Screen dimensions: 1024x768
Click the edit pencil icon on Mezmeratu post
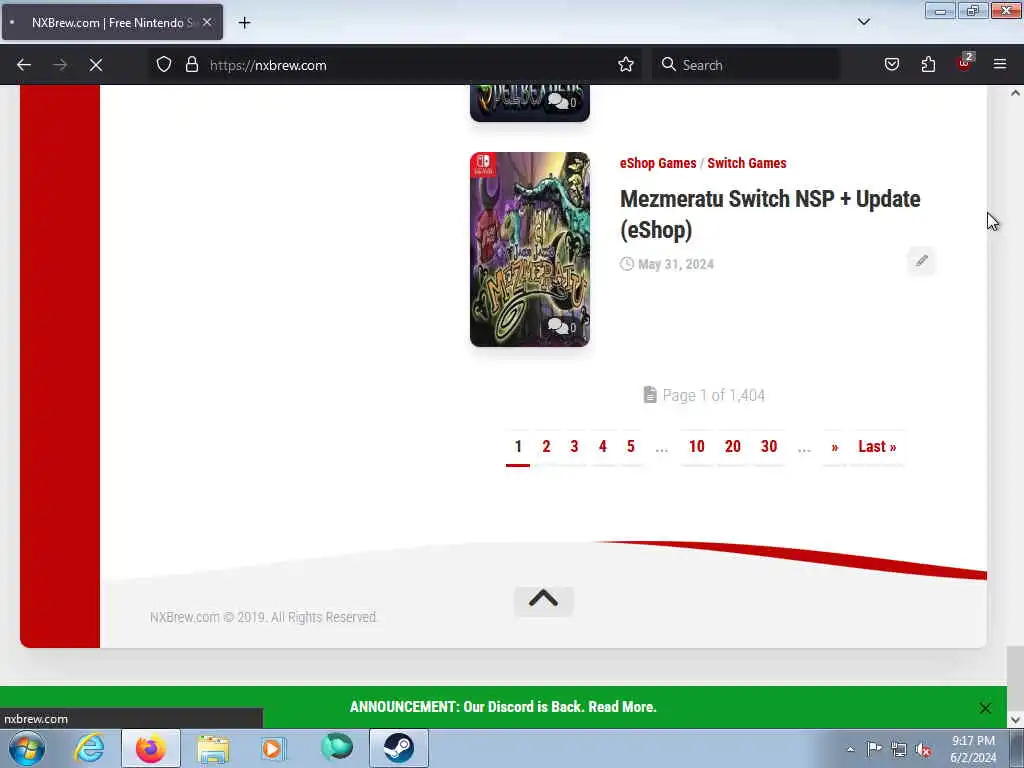tap(921, 261)
